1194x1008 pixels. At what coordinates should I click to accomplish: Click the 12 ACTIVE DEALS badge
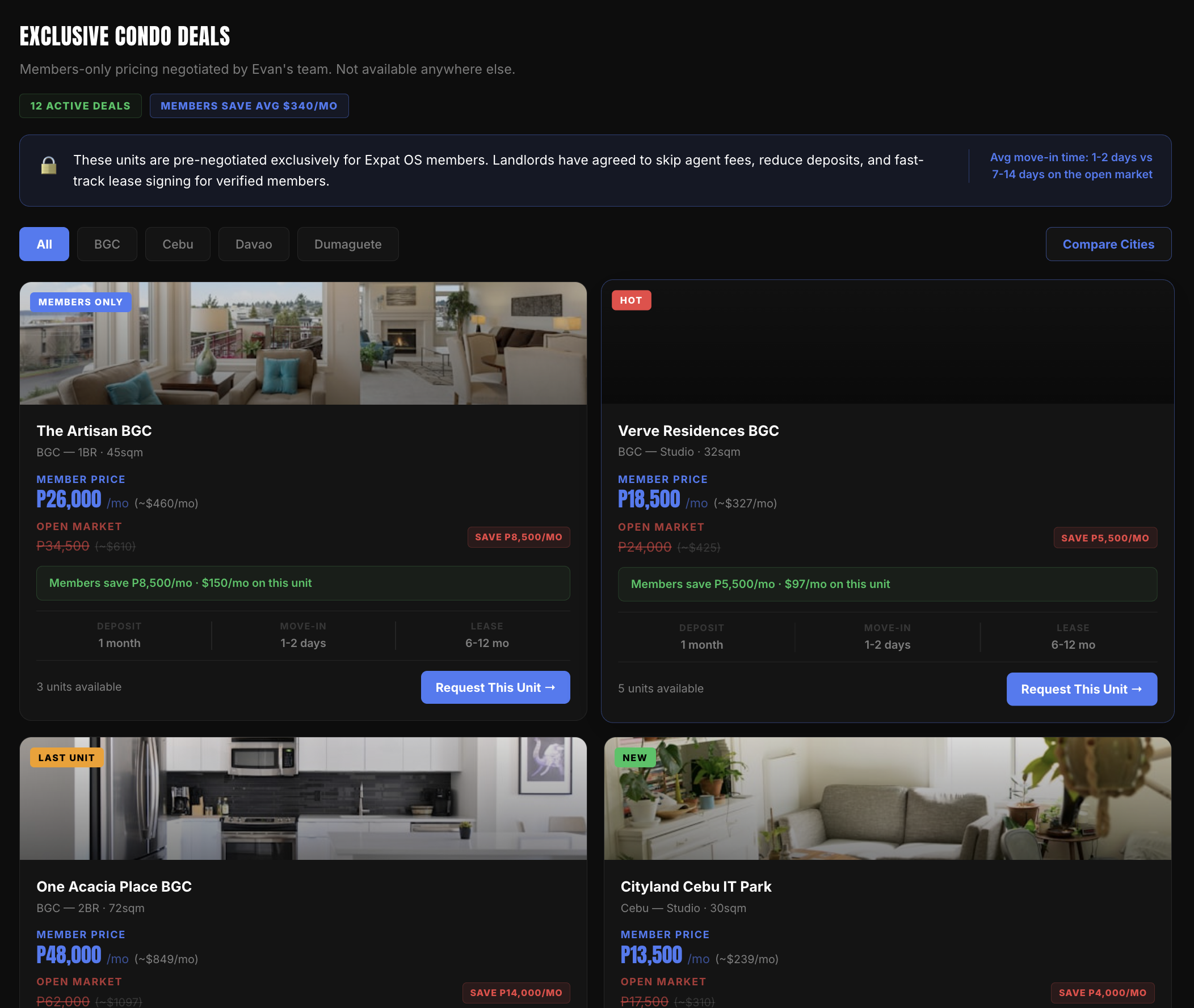(x=80, y=105)
